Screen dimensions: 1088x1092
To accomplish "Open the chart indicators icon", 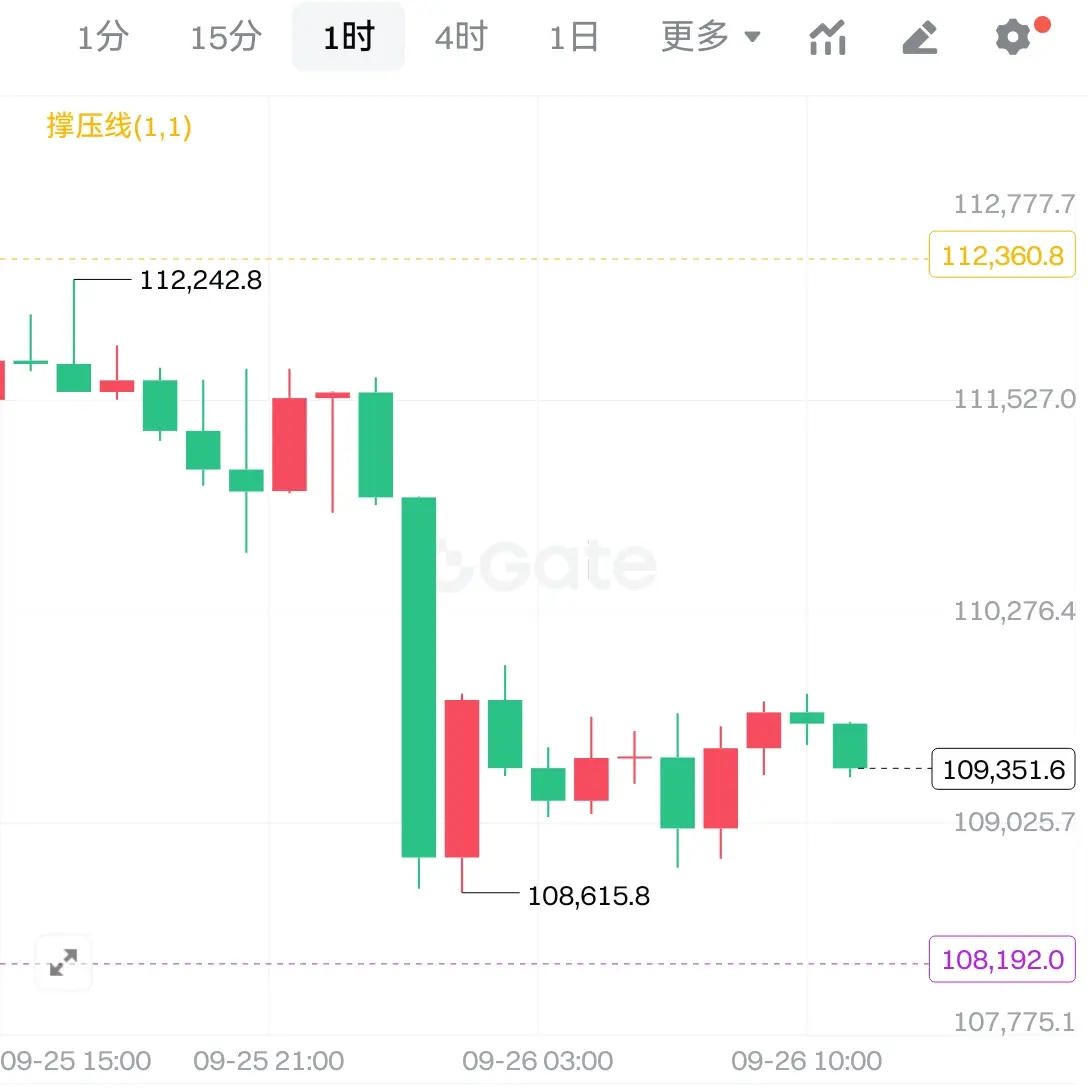I will click(x=827, y=38).
